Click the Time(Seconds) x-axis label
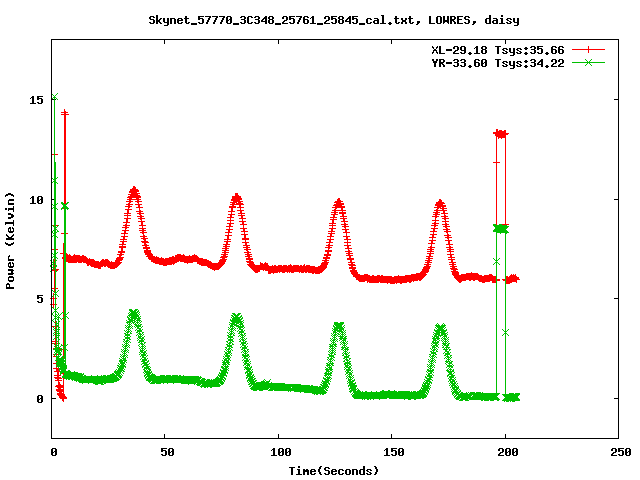This screenshot has height=480, width=640. tap(334, 471)
